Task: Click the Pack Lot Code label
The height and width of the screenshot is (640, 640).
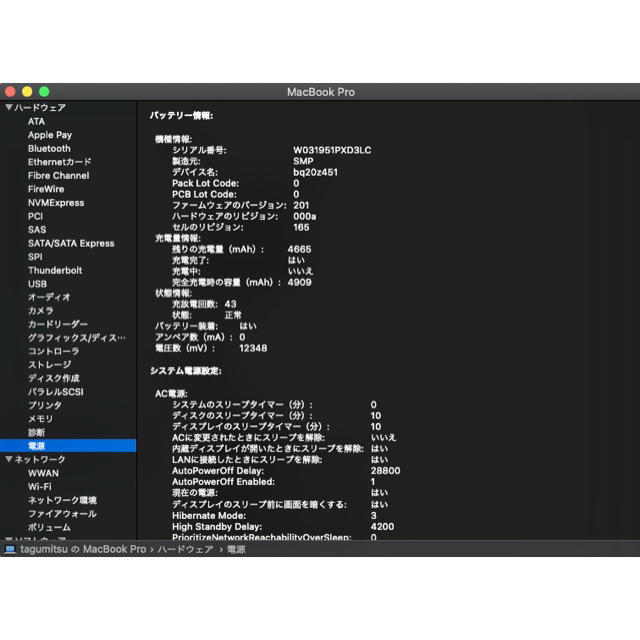Action: (205, 183)
